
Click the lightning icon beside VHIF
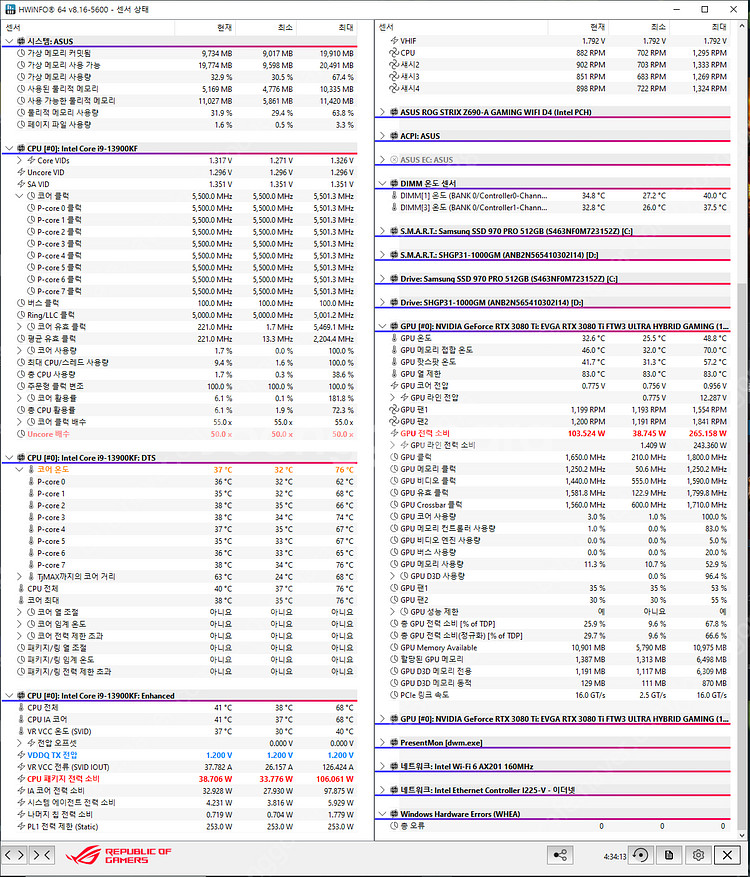[394, 41]
